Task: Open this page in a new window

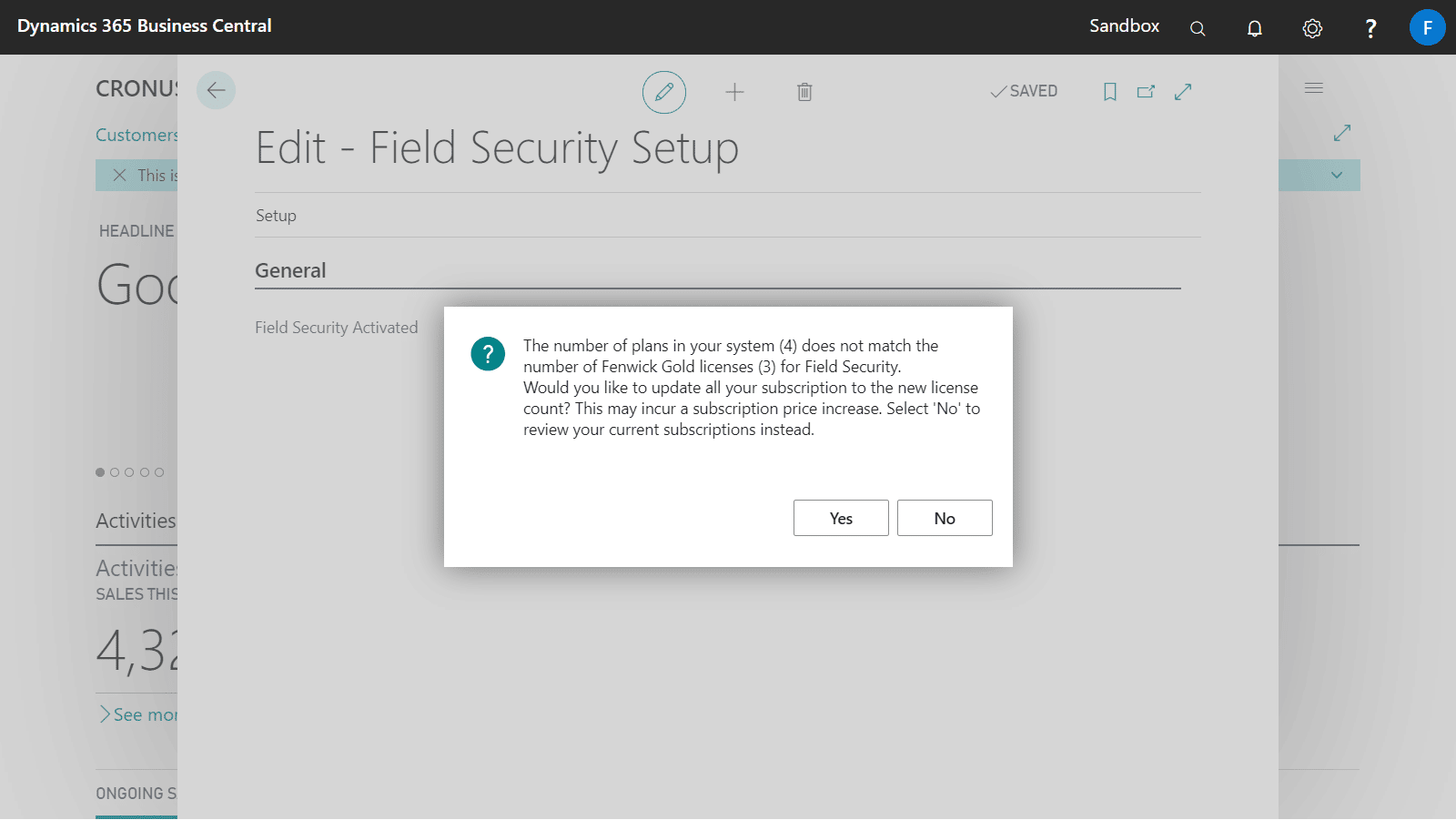Action: point(1147,91)
